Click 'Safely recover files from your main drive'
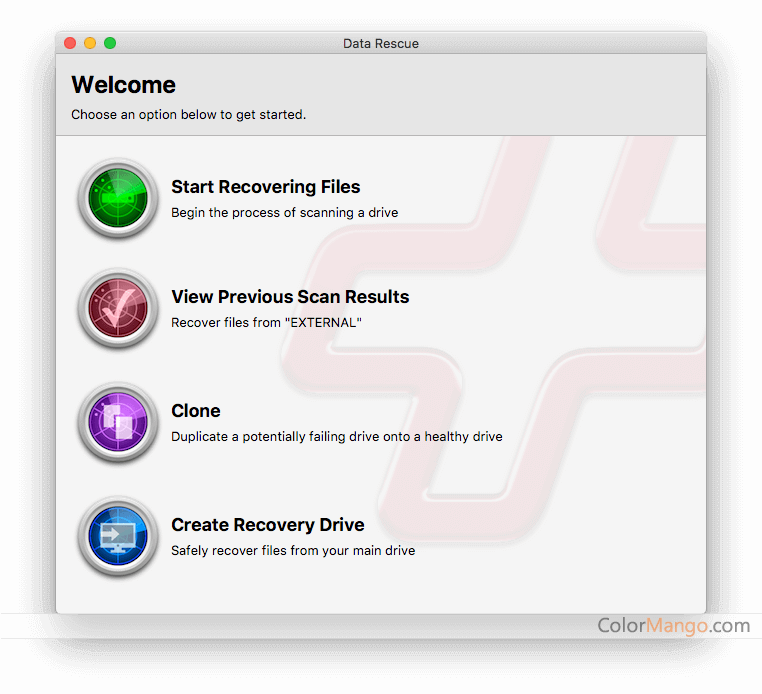762x694 pixels. coord(293,551)
